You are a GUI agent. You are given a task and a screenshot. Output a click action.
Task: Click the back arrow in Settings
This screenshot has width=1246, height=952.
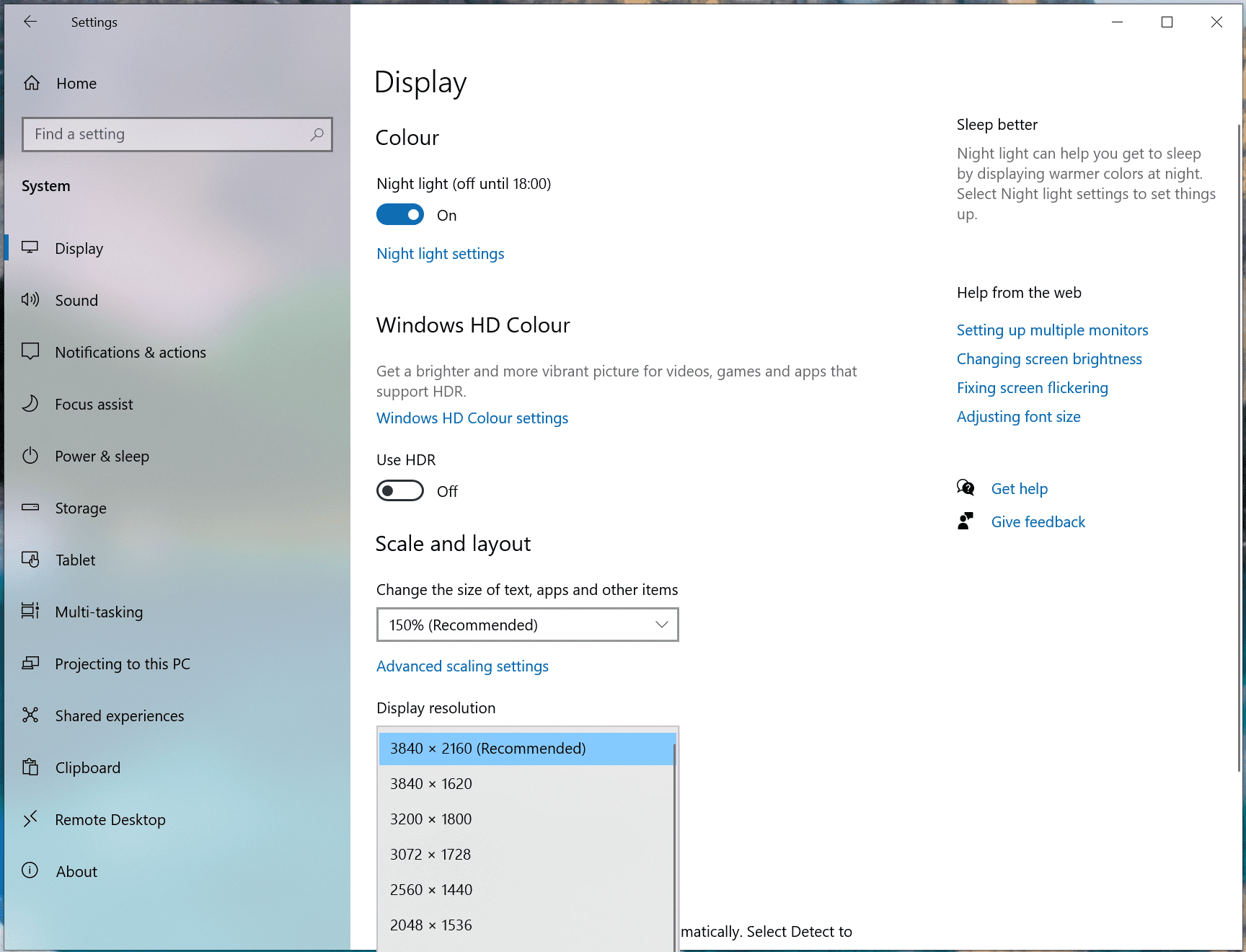click(30, 22)
